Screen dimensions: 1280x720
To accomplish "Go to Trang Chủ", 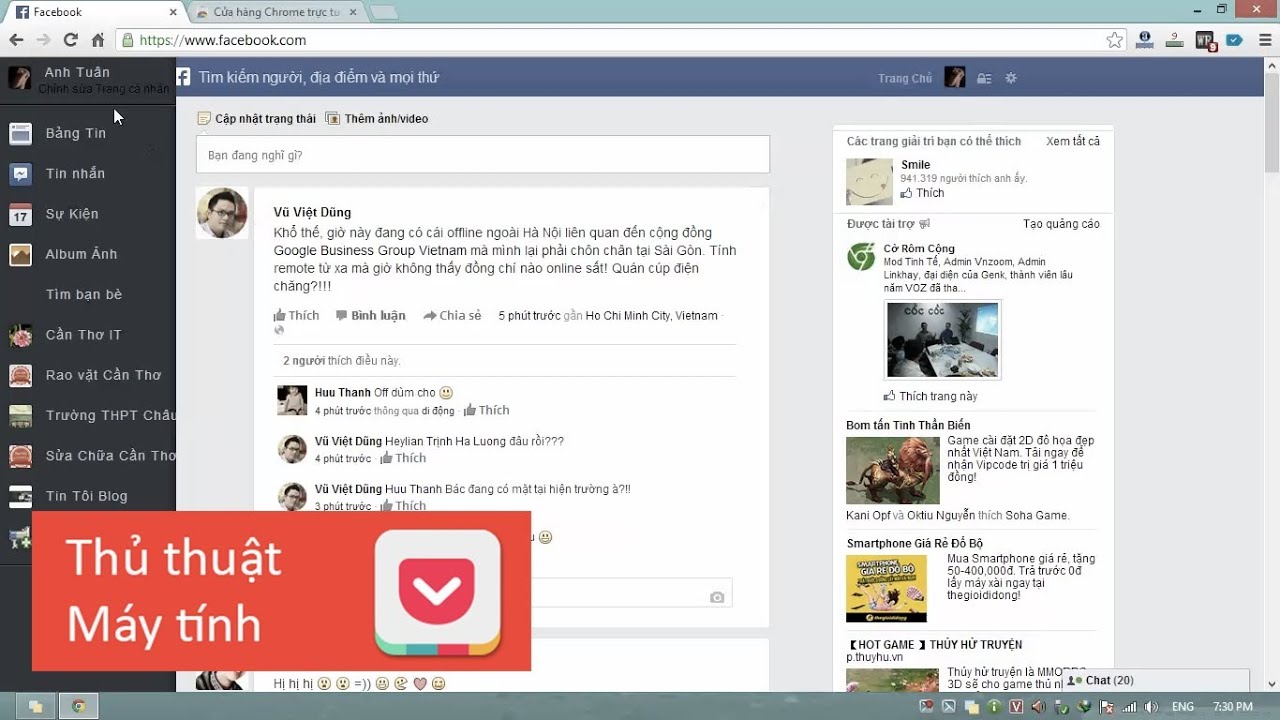I will (905, 78).
